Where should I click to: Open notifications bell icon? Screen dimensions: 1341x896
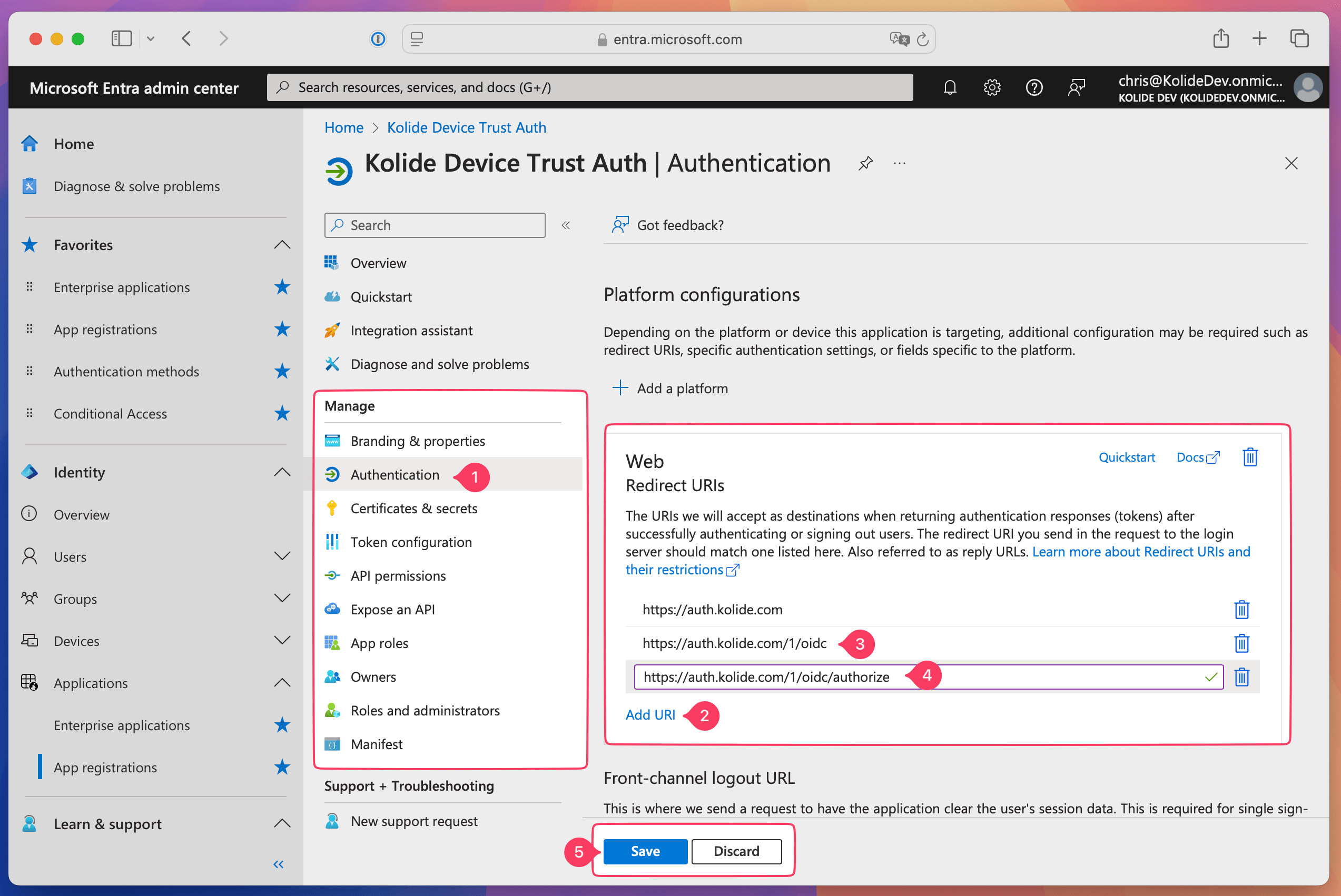click(x=950, y=87)
